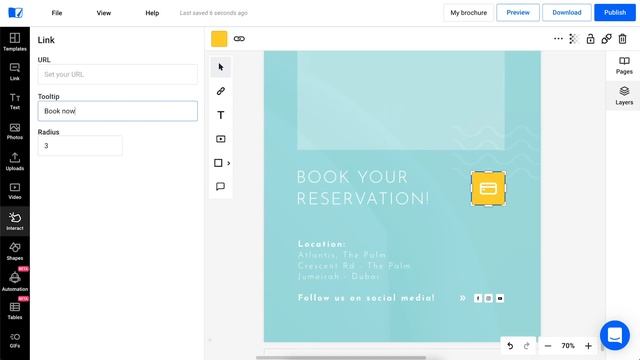The width and height of the screenshot is (640, 360).
Task: Click the YouTube icon on the brochure
Action: (500, 298)
